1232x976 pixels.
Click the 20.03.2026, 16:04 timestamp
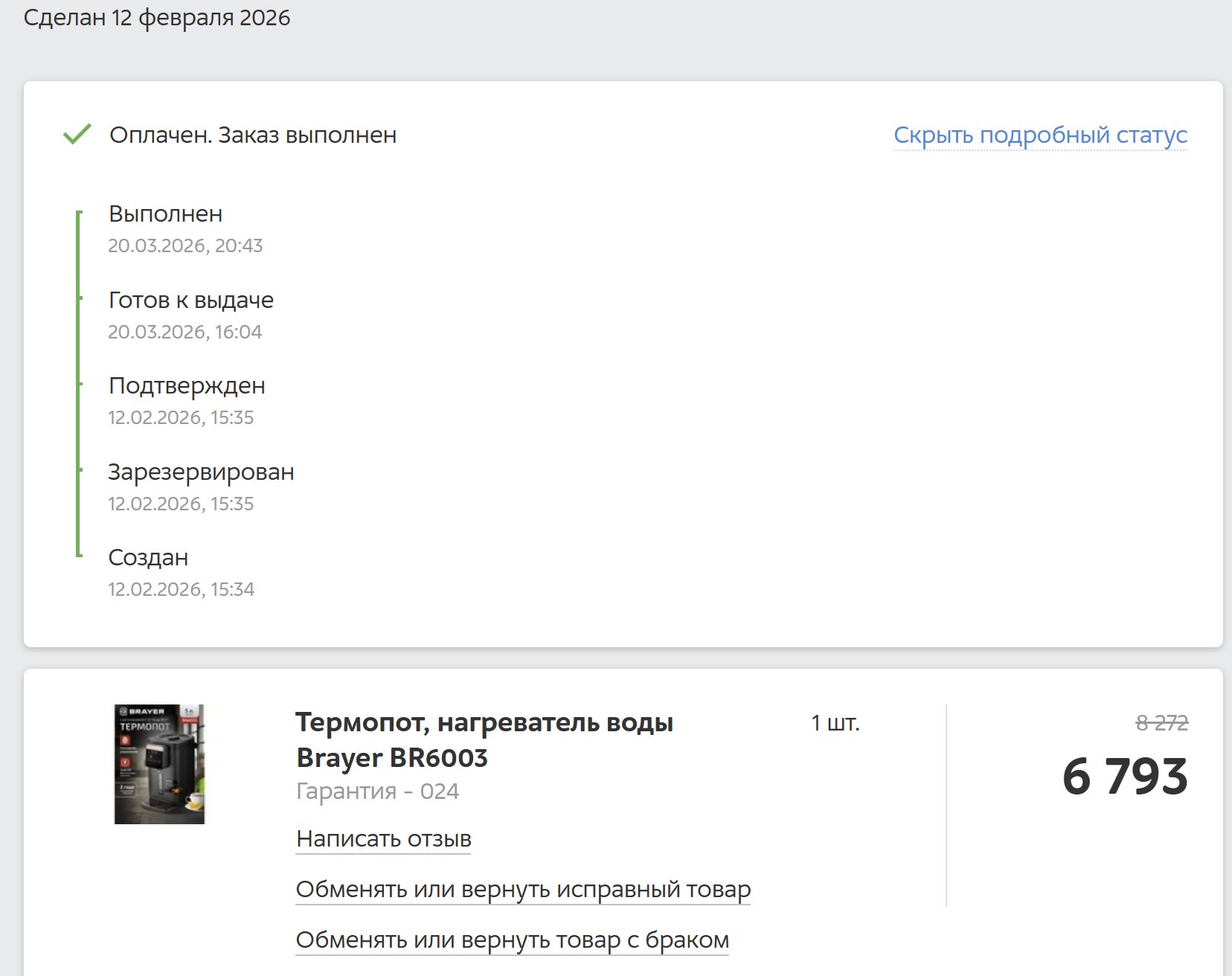(185, 332)
